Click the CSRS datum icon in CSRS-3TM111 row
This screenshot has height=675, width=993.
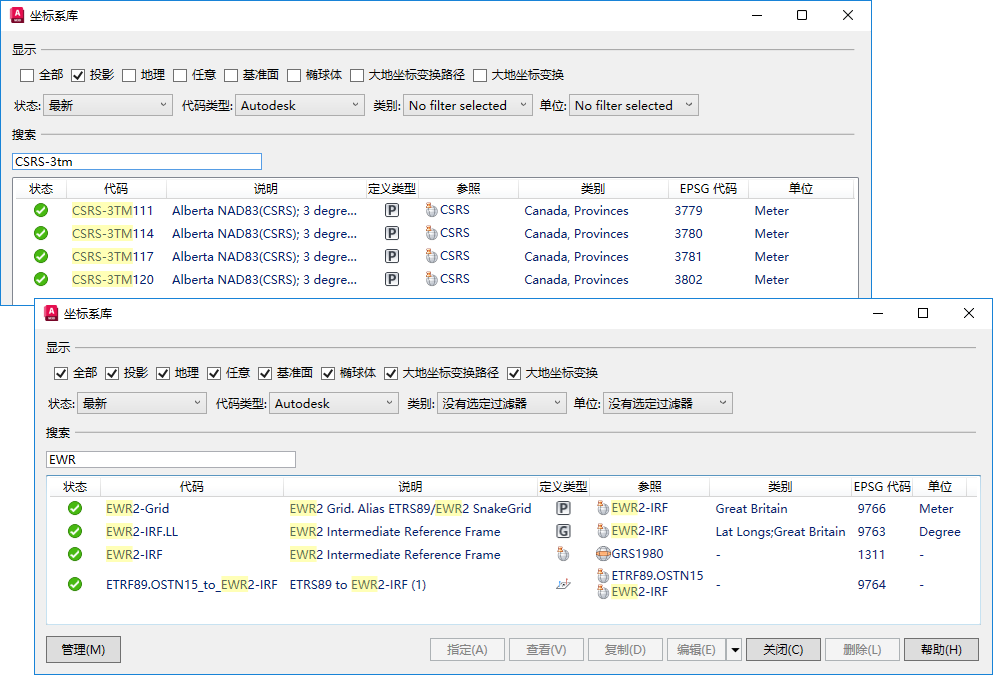tap(431, 210)
